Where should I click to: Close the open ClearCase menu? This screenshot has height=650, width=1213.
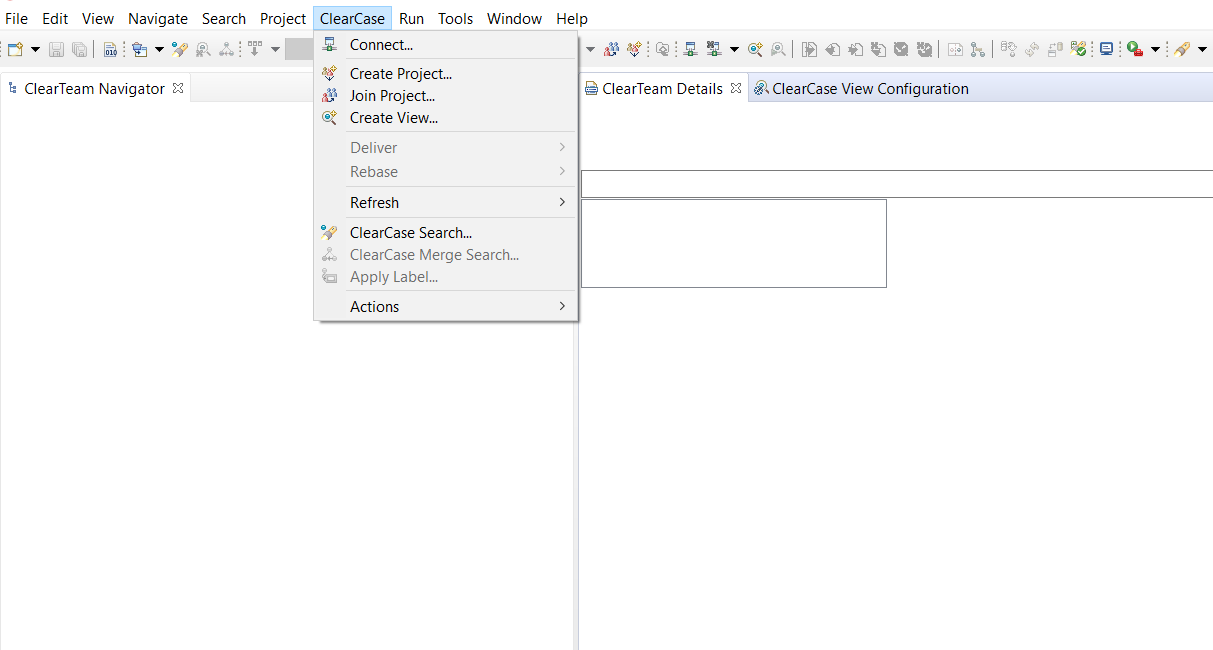(352, 19)
